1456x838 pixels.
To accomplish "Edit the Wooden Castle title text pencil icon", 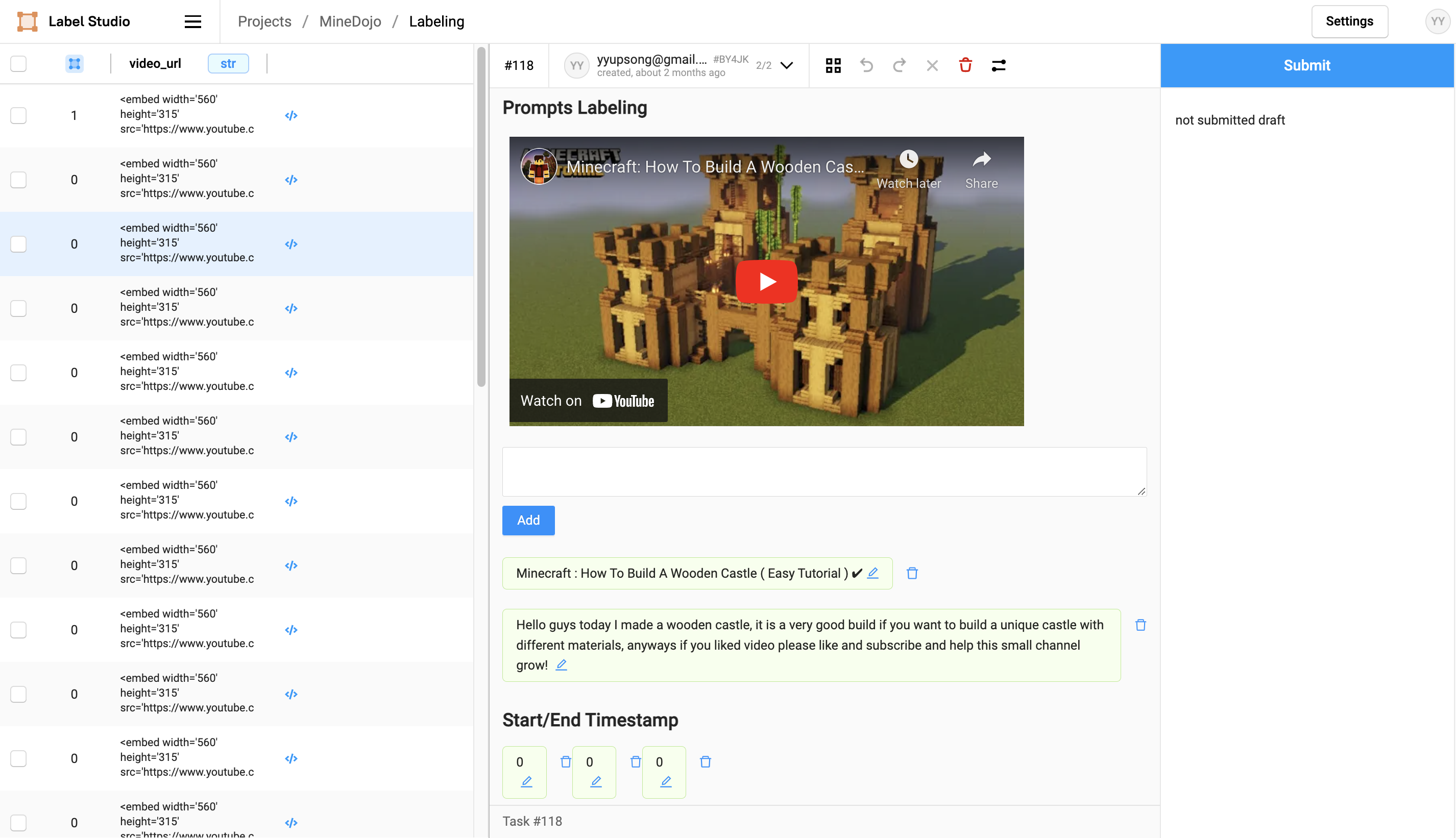I will click(x=873, y=573).
